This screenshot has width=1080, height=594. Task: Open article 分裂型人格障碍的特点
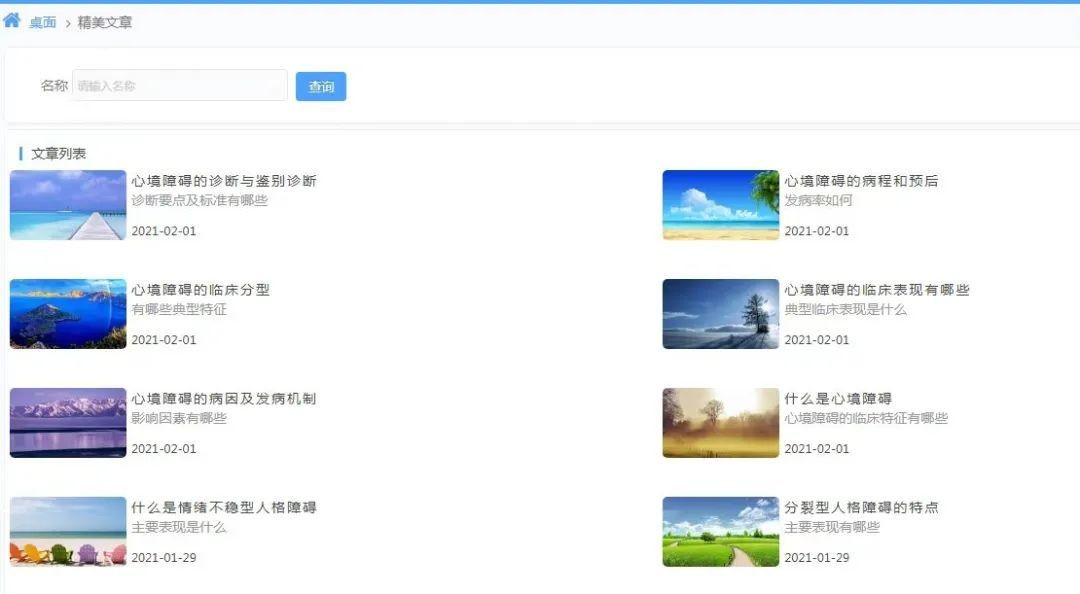861,508
